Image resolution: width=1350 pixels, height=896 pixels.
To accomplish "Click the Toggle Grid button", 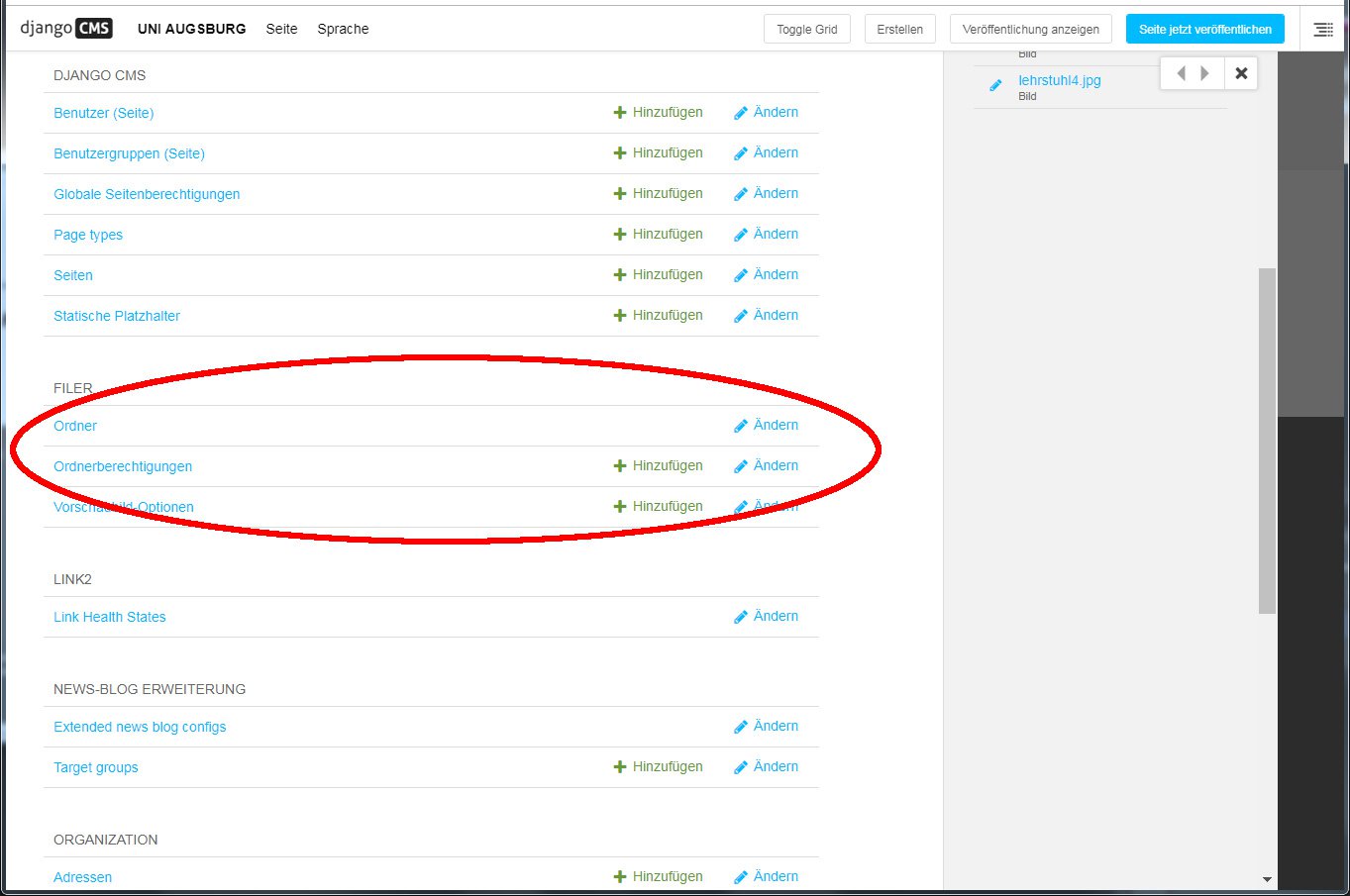I will 807,29.
